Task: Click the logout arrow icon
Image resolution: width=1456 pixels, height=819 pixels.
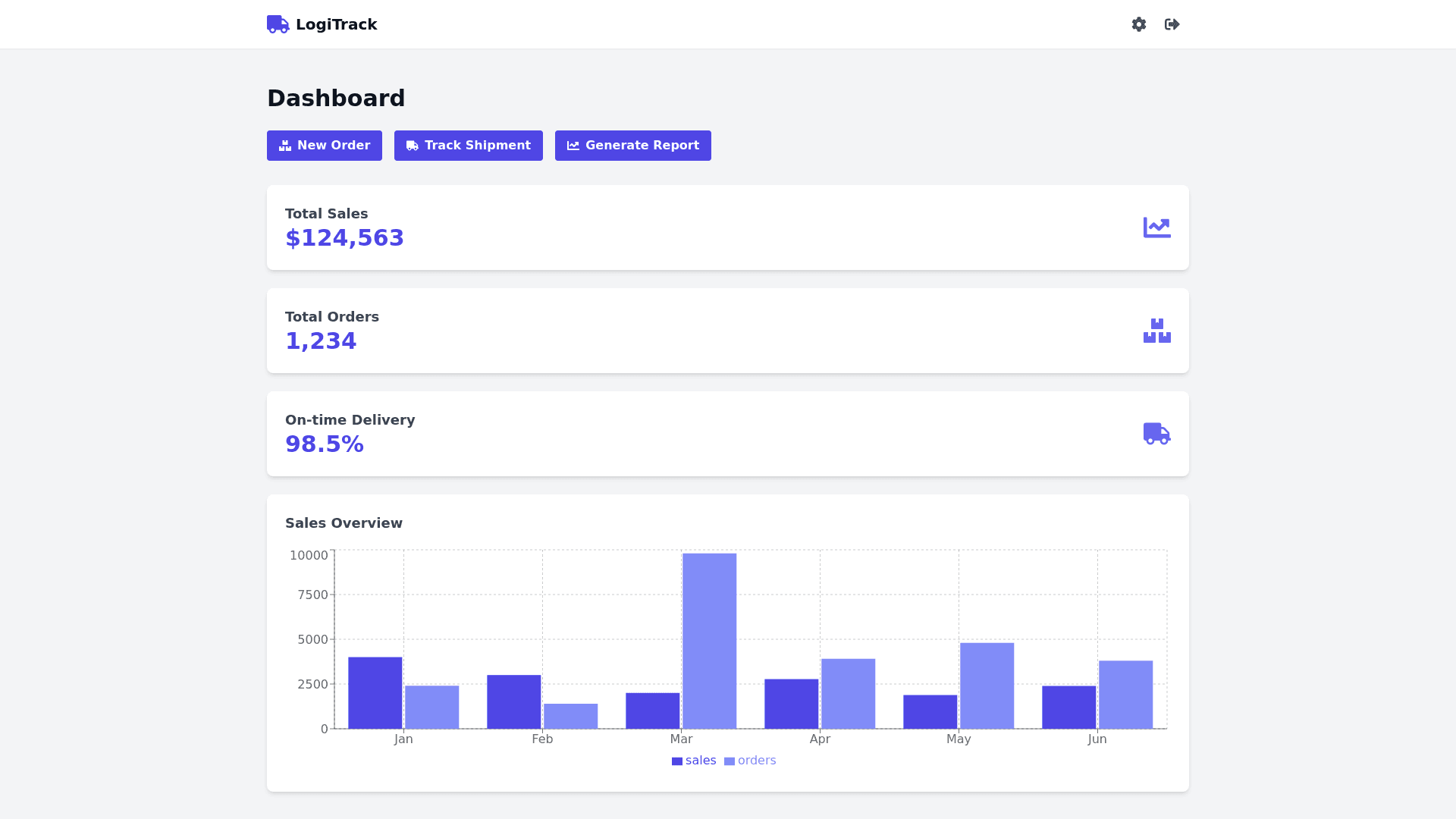Action: [1172, 24]
